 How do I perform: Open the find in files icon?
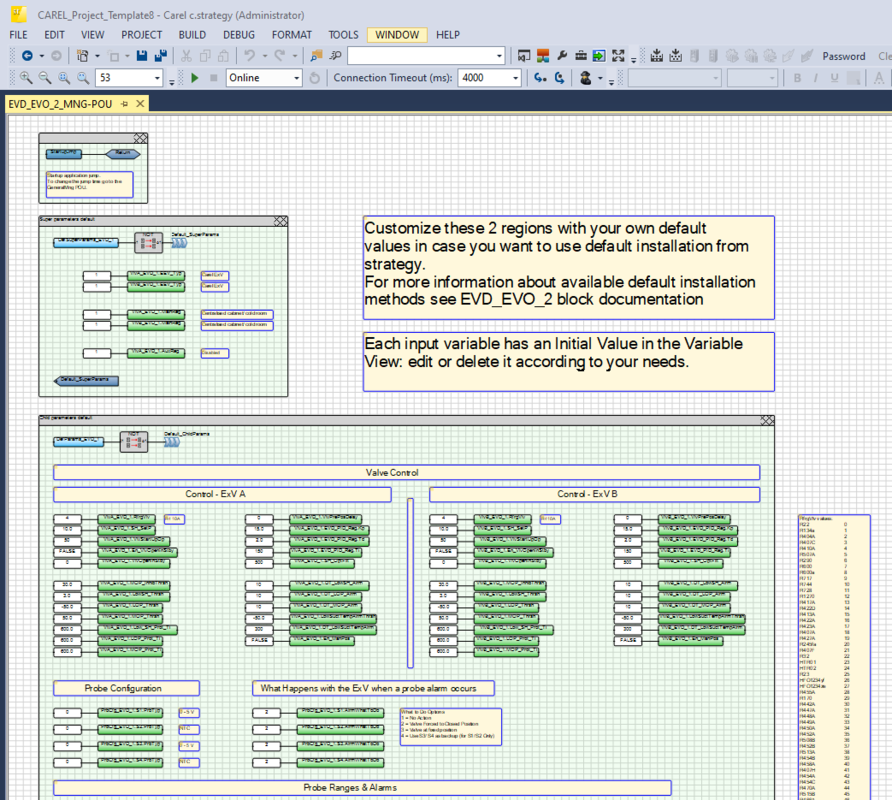click(316, 56)
